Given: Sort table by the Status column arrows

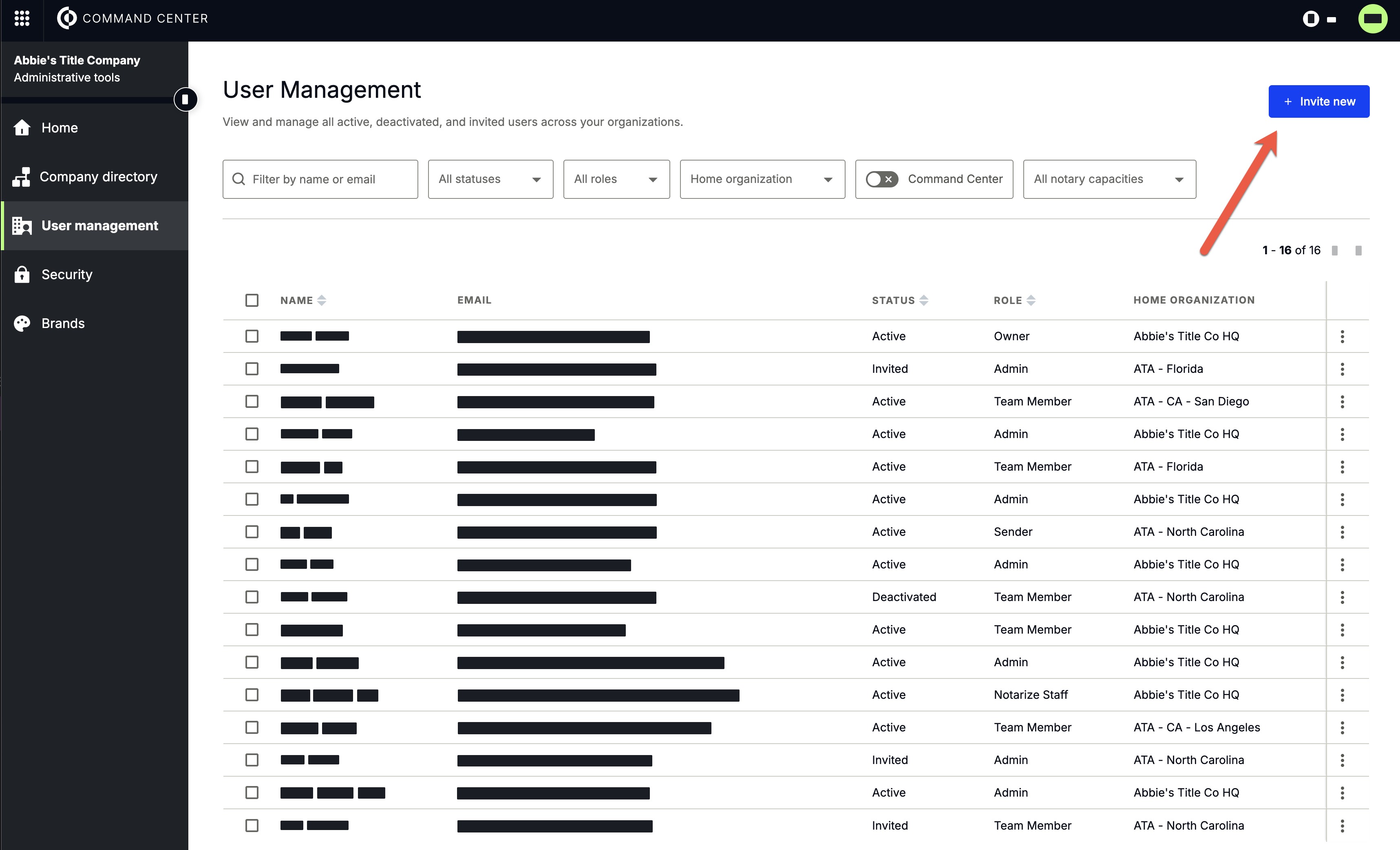Looking at the screenshot, I should [923, 300].
